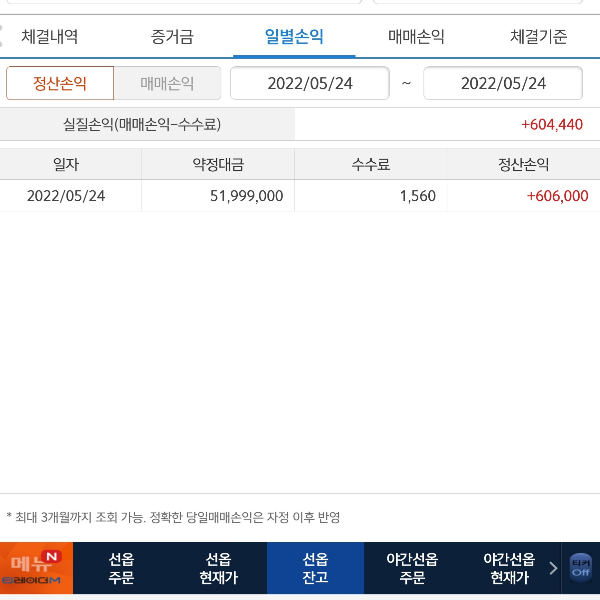Go to the 매매손익 tab in top bar
The image size is (600, 600).
click(x=416, y=37)
